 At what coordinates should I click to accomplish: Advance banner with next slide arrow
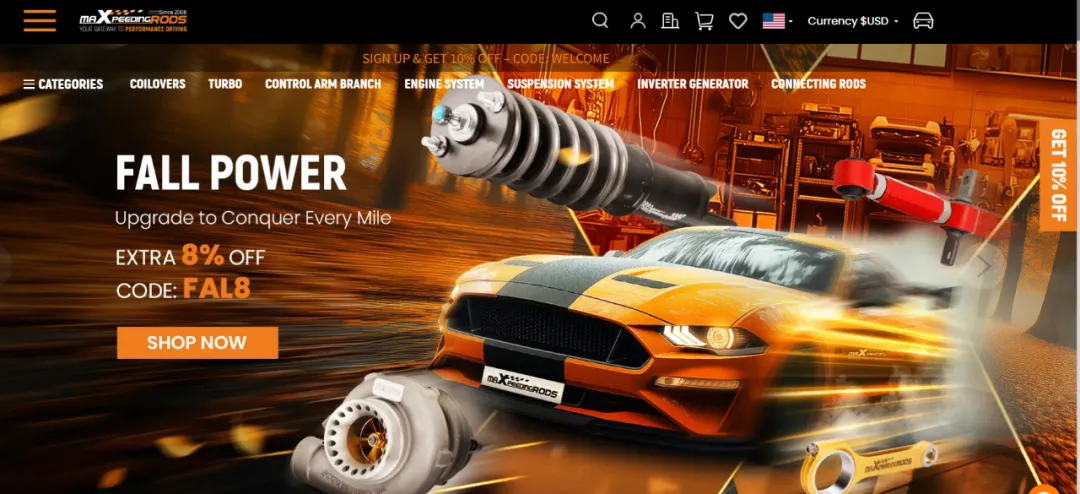[984, 266]
